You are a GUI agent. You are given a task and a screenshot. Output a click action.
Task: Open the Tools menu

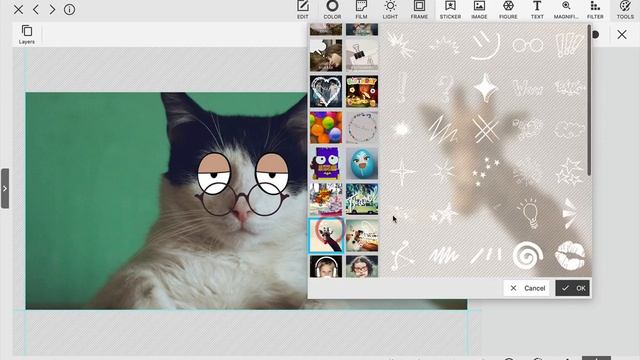pyautogui.click(x=625, y=10)
